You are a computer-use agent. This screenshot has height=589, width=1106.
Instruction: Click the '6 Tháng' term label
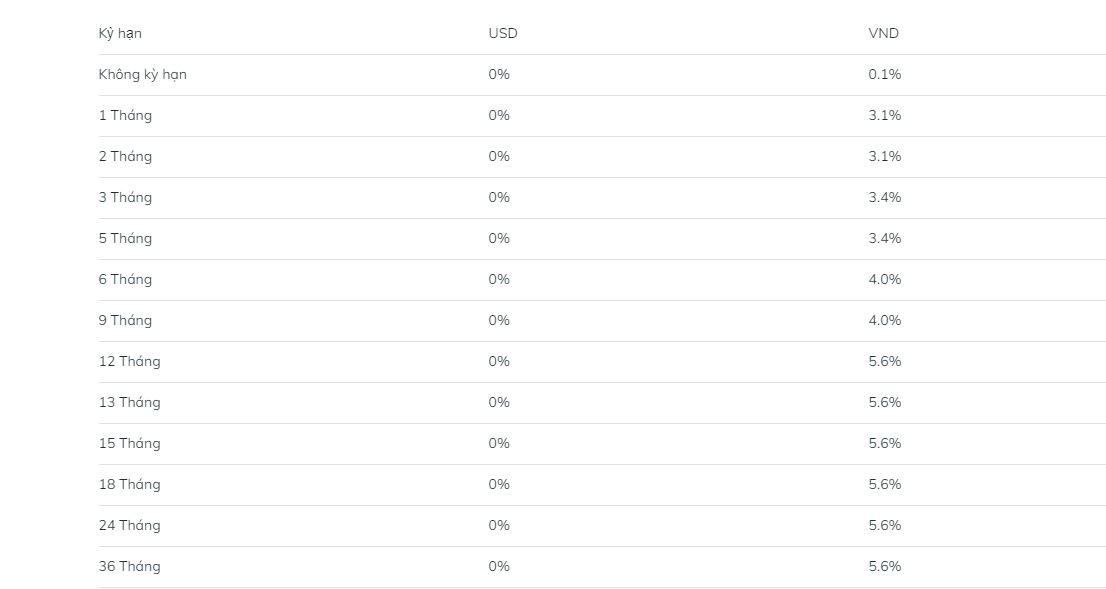[125, 280]
